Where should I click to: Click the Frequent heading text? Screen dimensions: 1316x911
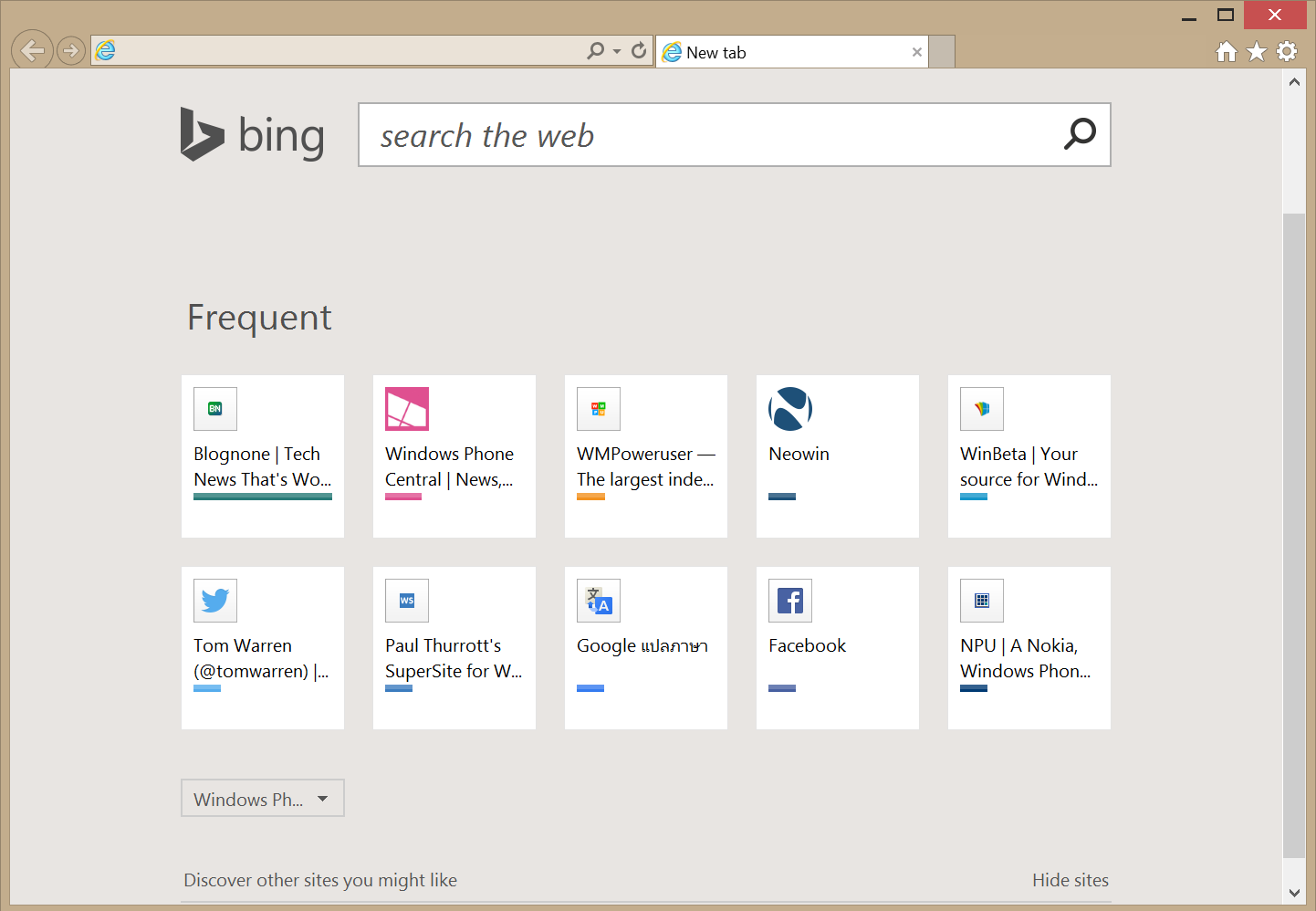(x=259, y=318)
